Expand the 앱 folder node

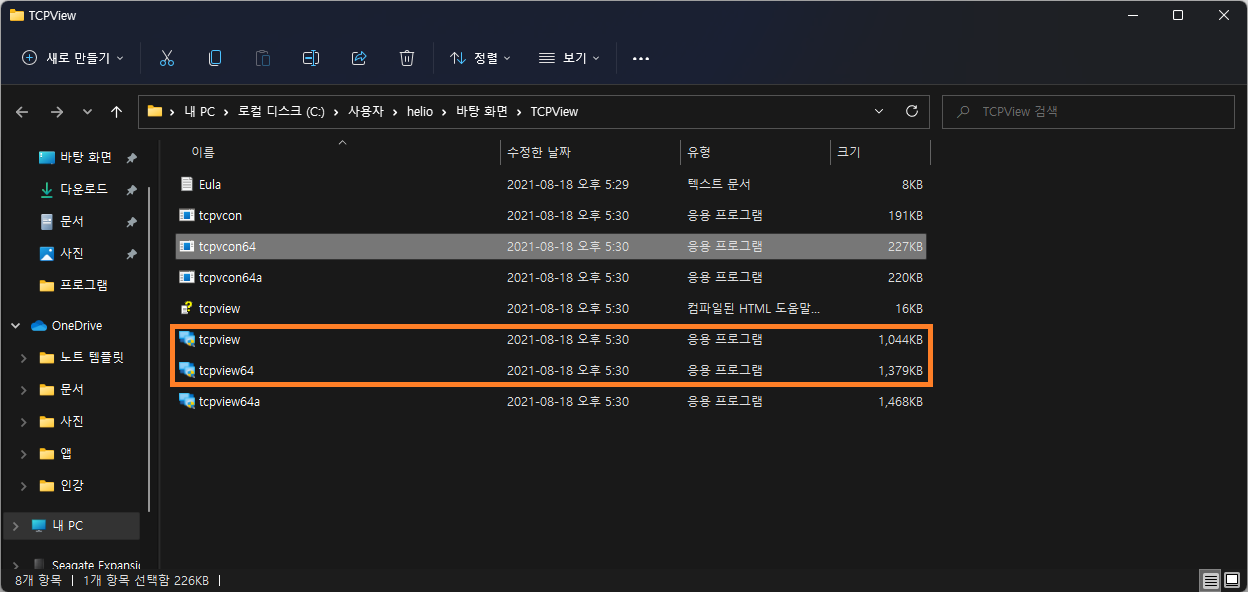click(25, 453)
